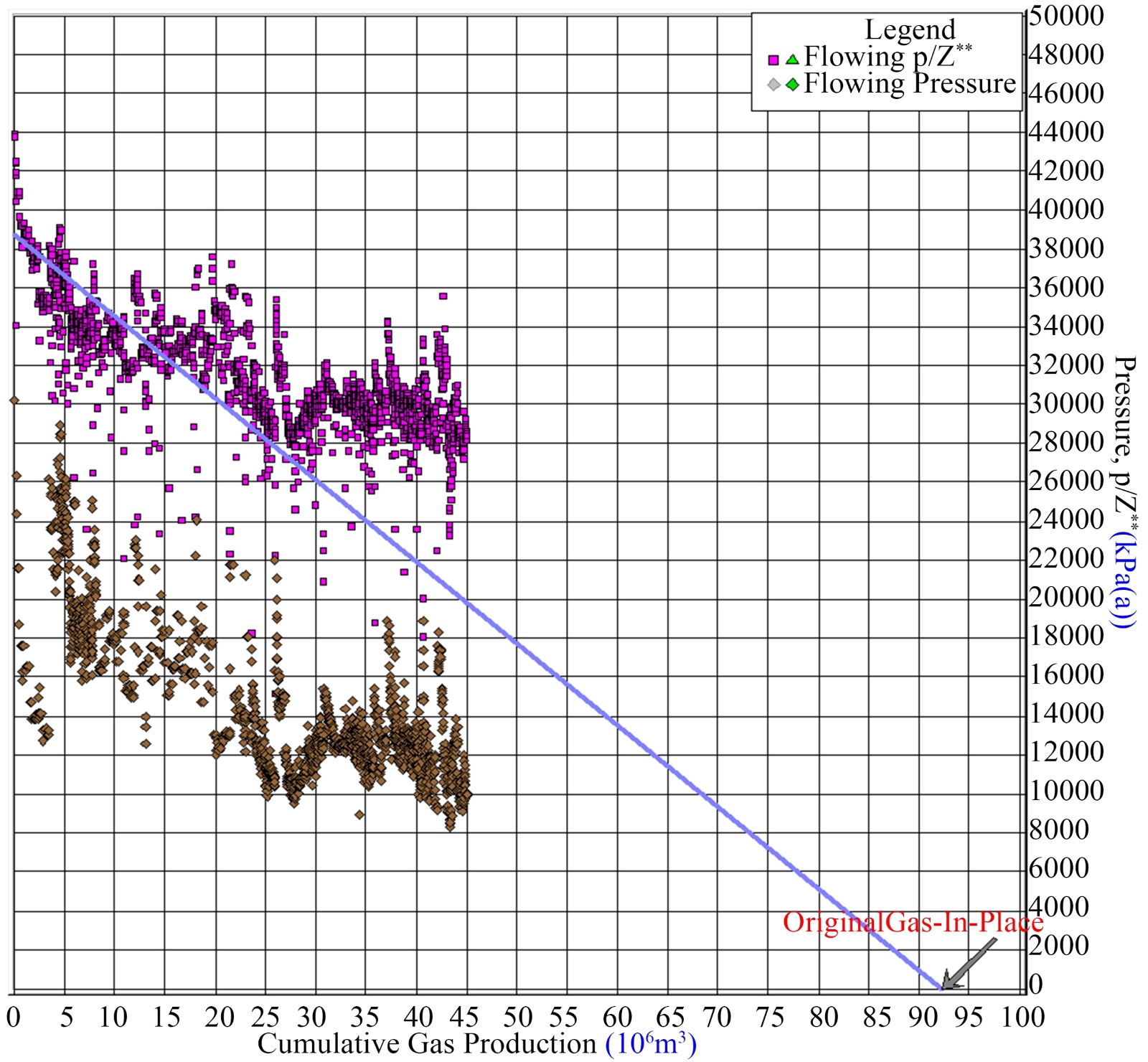Click the gray diamond legend marker

pyautogui.click(x=773, y=85)
